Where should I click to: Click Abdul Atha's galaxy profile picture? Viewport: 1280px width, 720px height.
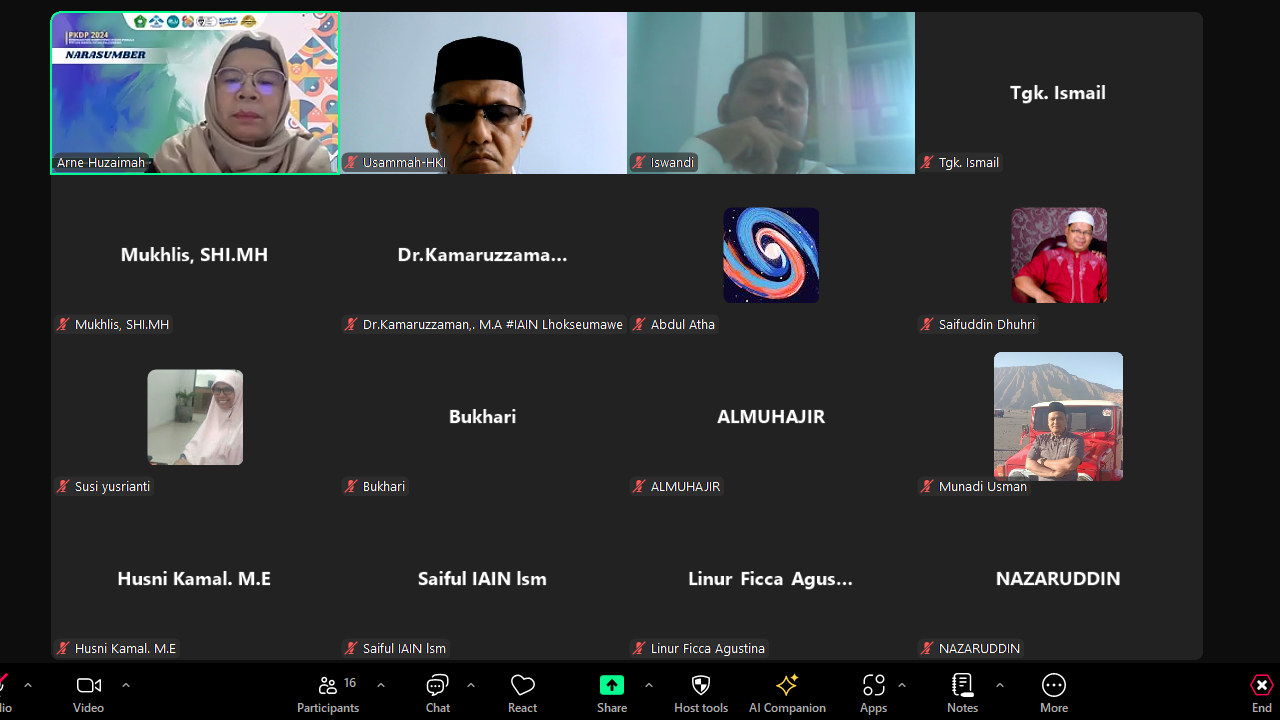(x=771, y=255)
